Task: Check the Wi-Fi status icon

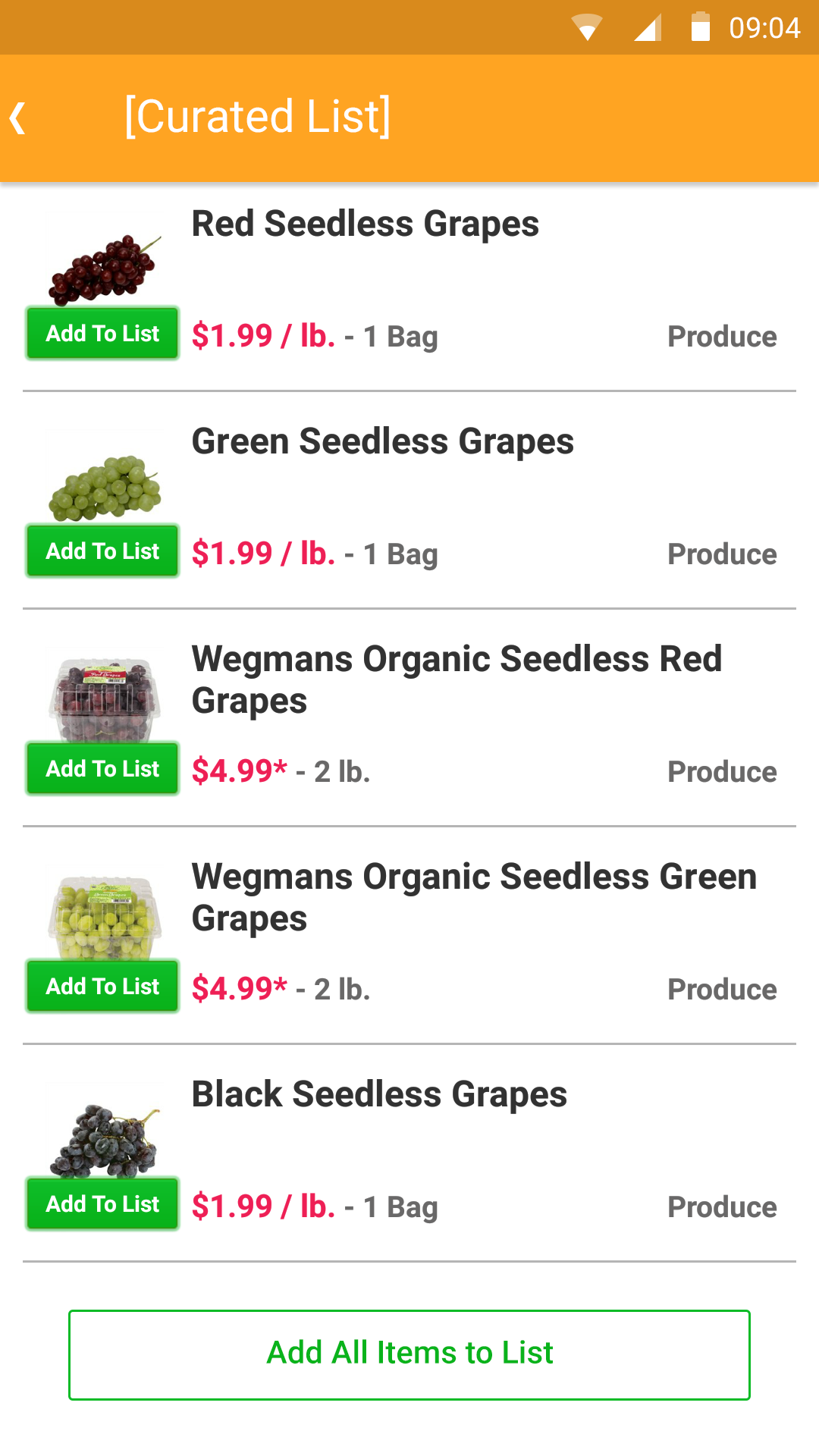Action: tap(586, 27)
